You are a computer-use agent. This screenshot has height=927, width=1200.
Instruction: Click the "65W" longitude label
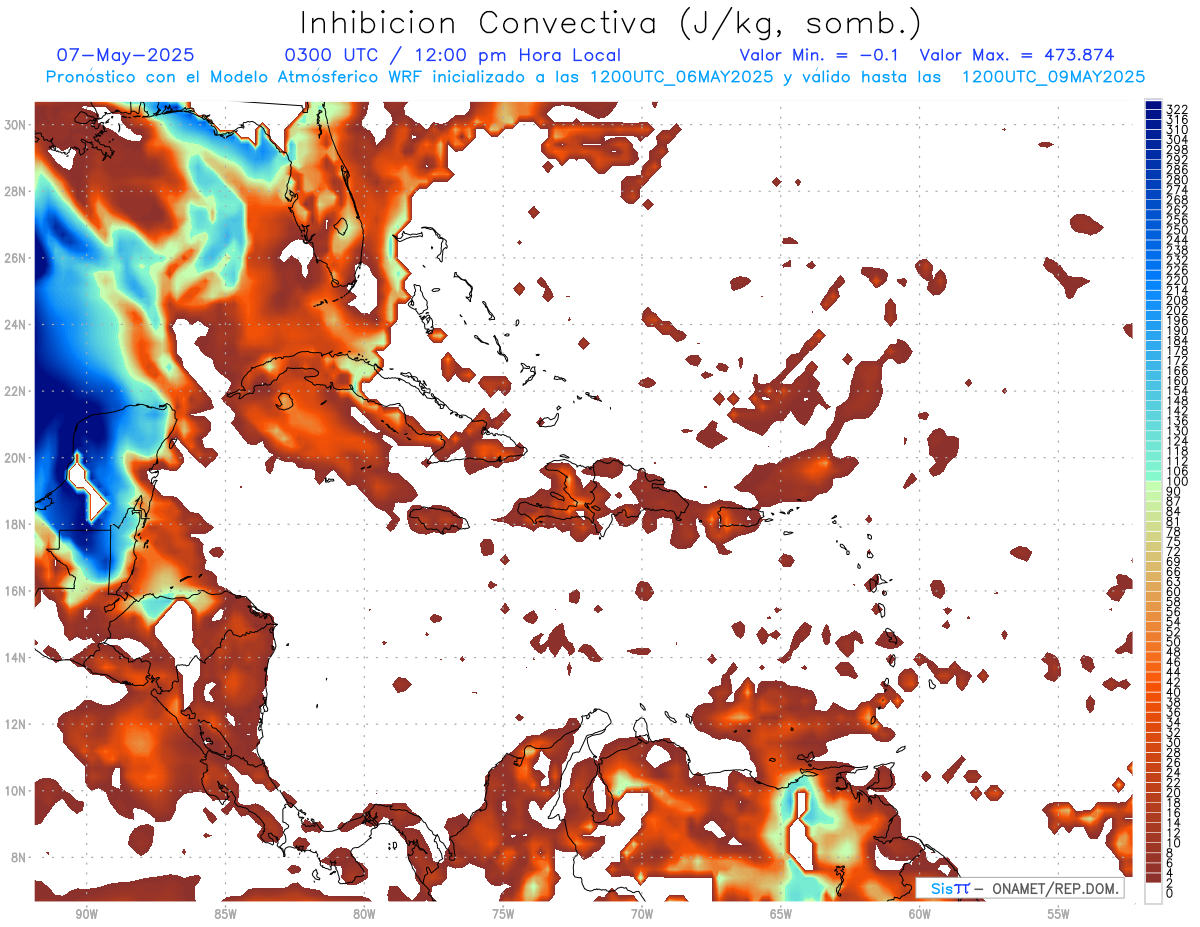[781, 914]
